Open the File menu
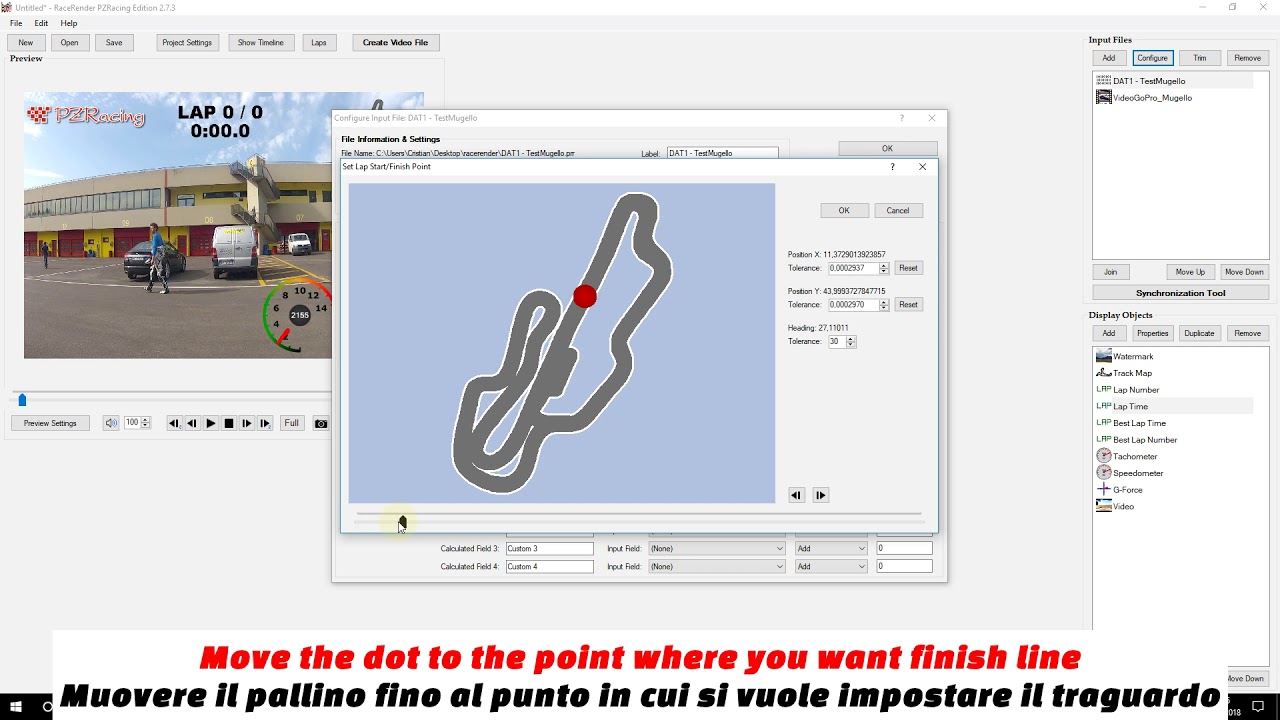 tap(16, 23)
